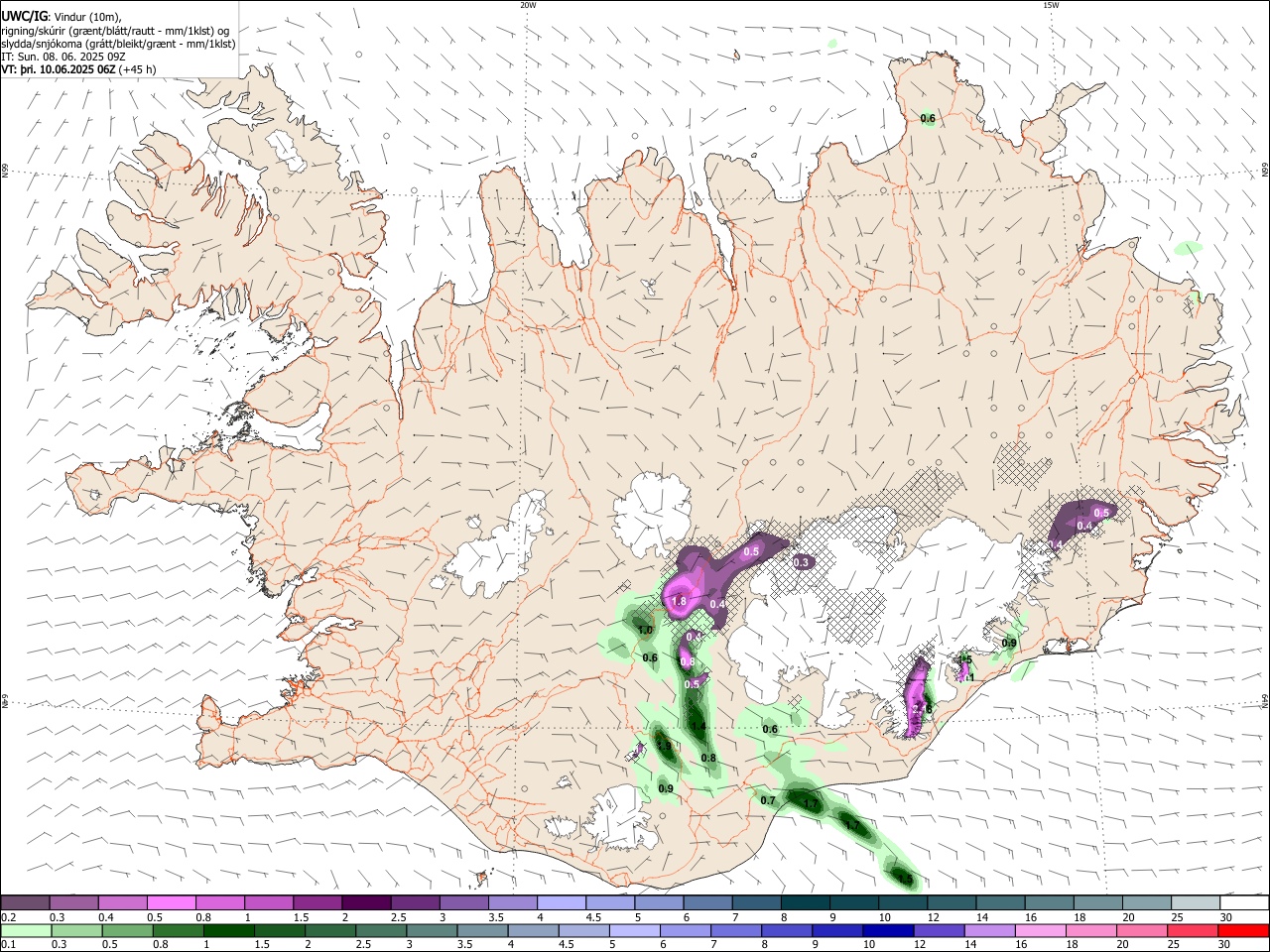Pick upper legend swatch between 2 and 2.5
1270x952 pixels.
pos(366,902)
